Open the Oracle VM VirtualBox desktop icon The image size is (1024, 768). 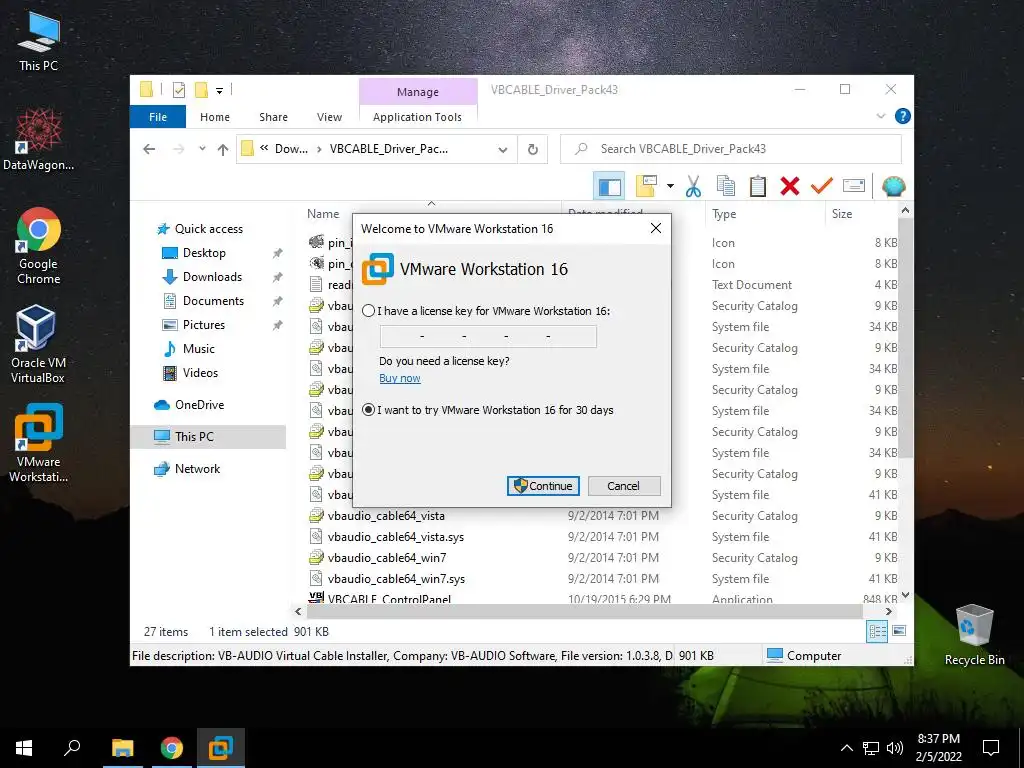(37, 344)
